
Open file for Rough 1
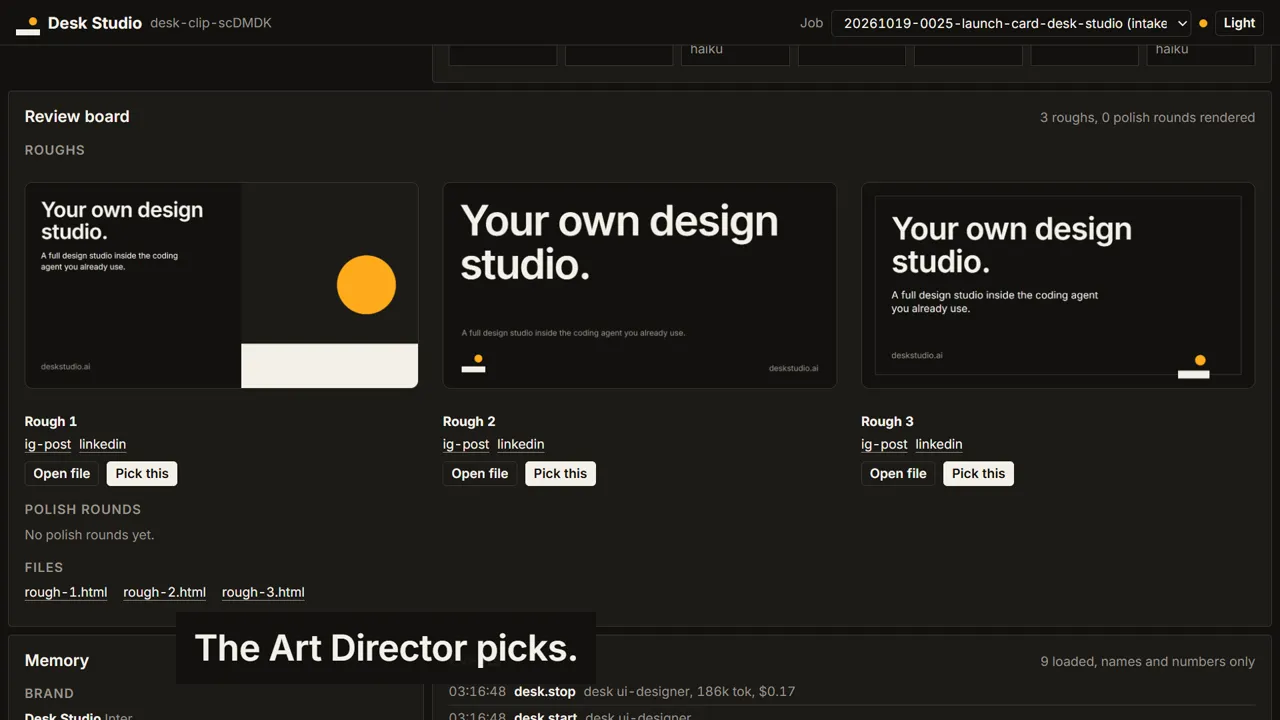(62, 474)
